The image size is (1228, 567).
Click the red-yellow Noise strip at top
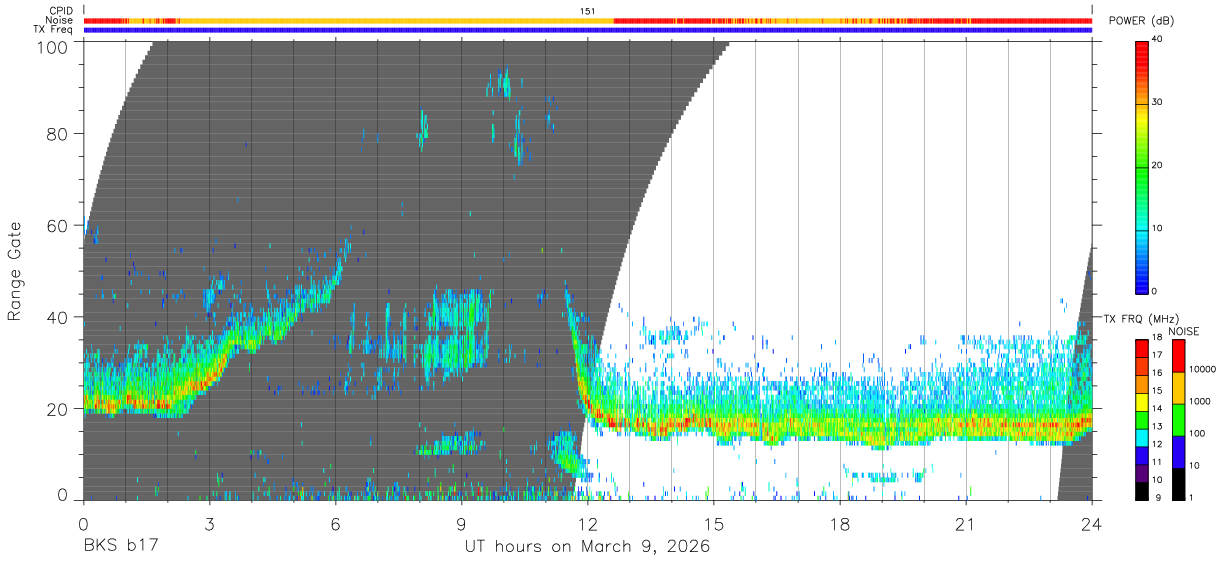pos(587,20)
